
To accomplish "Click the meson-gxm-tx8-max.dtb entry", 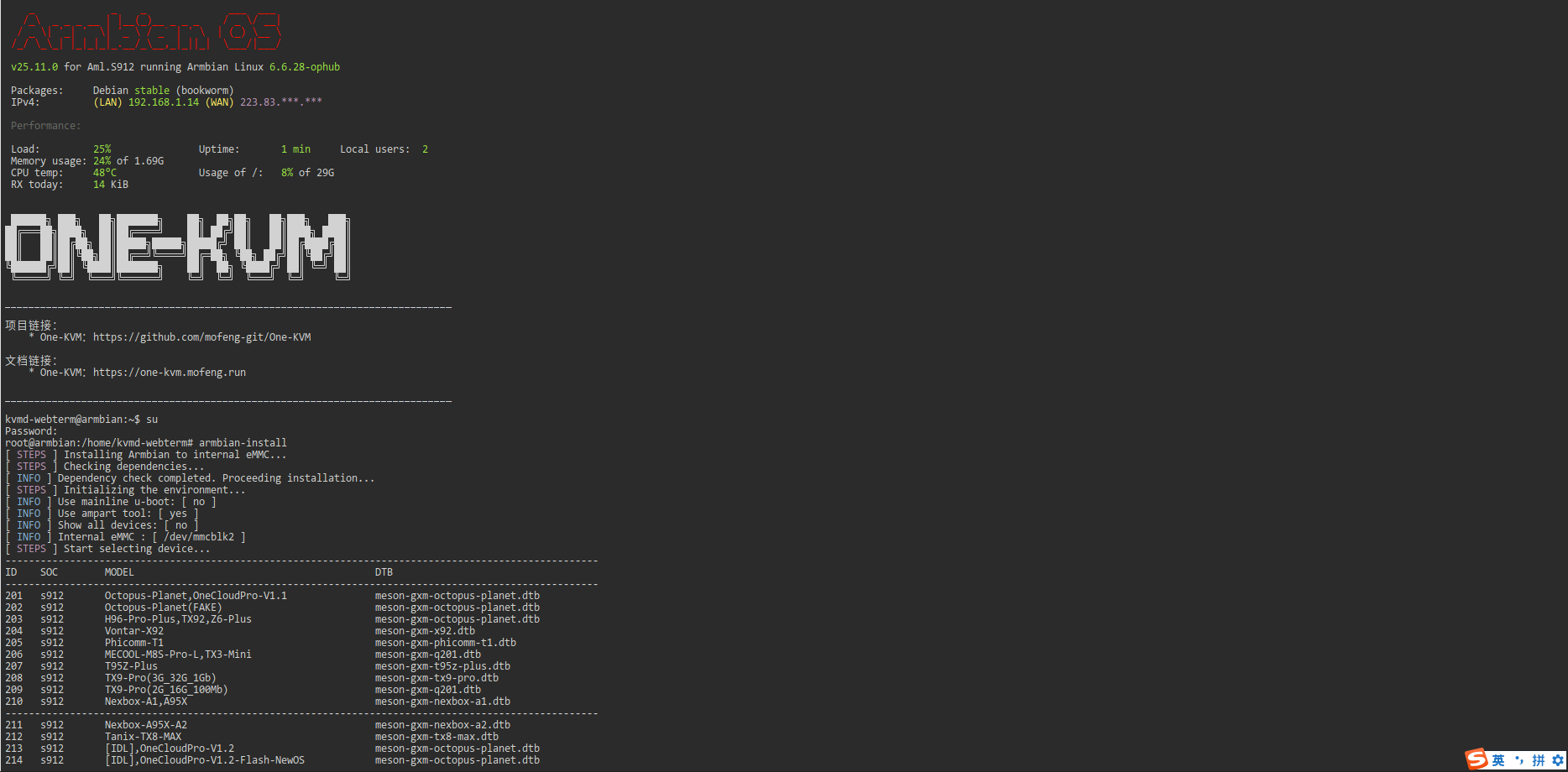I will pyautogui.click(x=436, y=737).
